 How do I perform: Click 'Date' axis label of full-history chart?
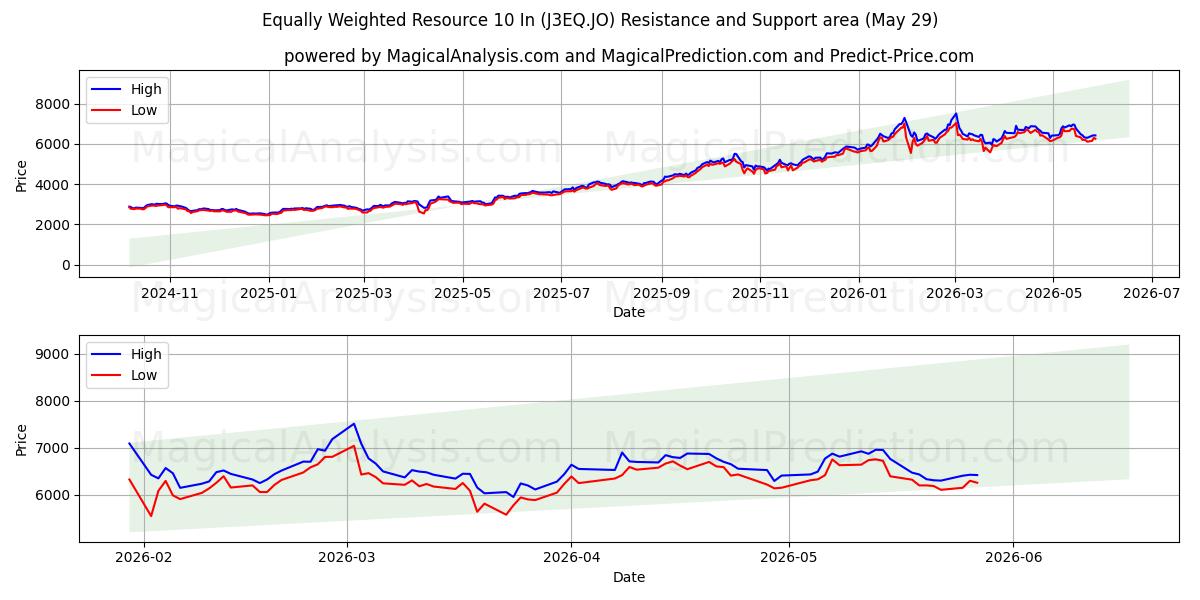pyautogui.click(x=629, y=312)
